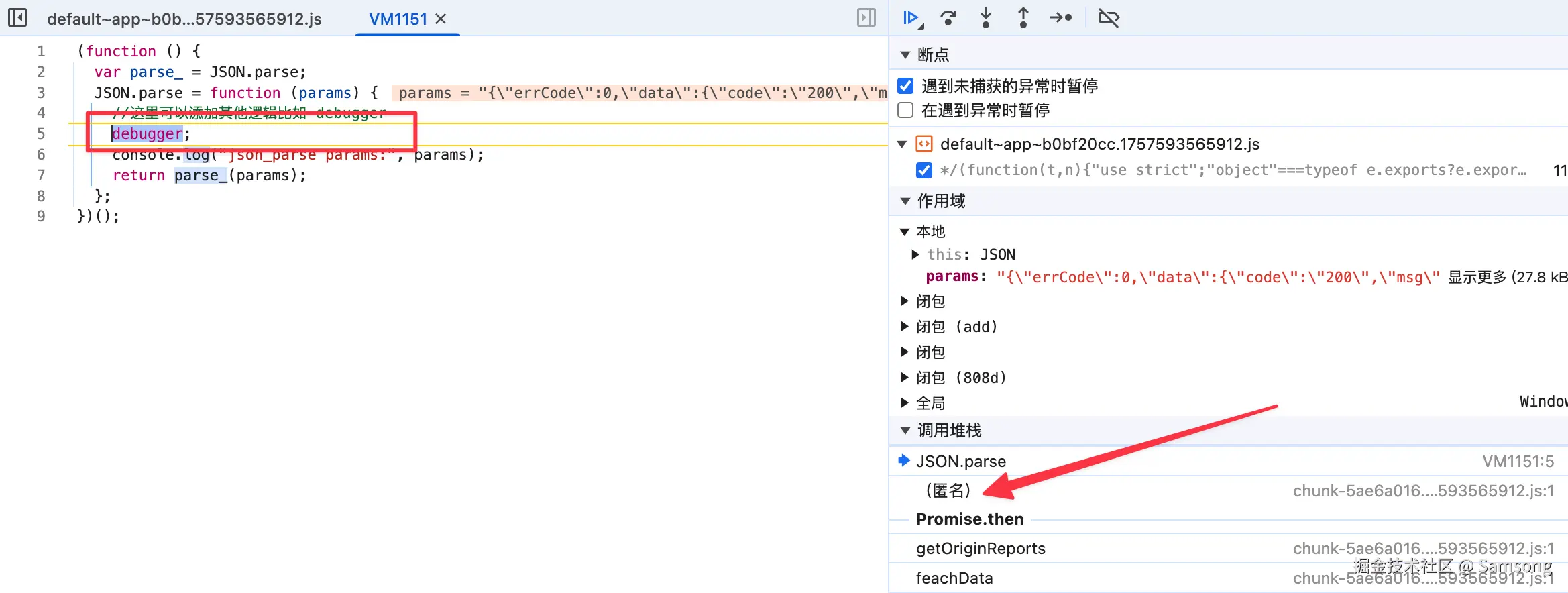Viewport: 1568px width, 593px height.
Task: Uncheck the */(function(t,n) breakpoint checkbox
Action: (x=924, y=170)
